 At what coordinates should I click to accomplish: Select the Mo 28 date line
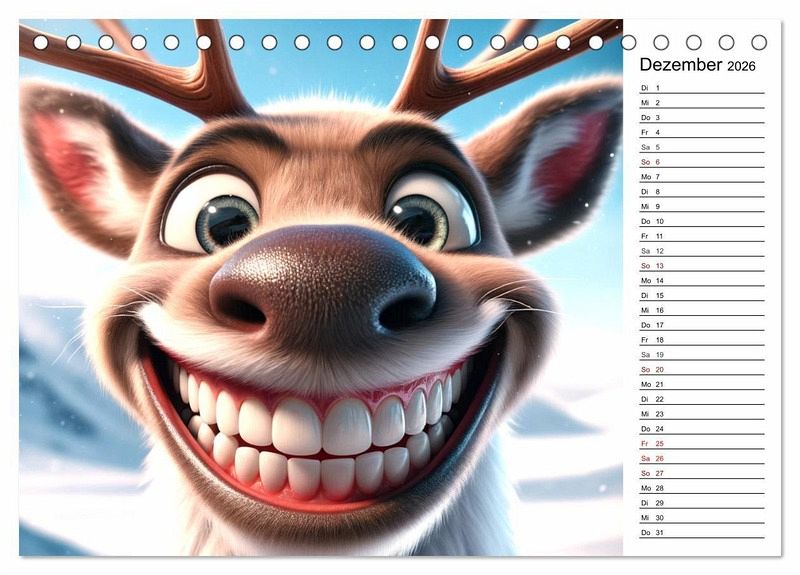coord(701,488)
